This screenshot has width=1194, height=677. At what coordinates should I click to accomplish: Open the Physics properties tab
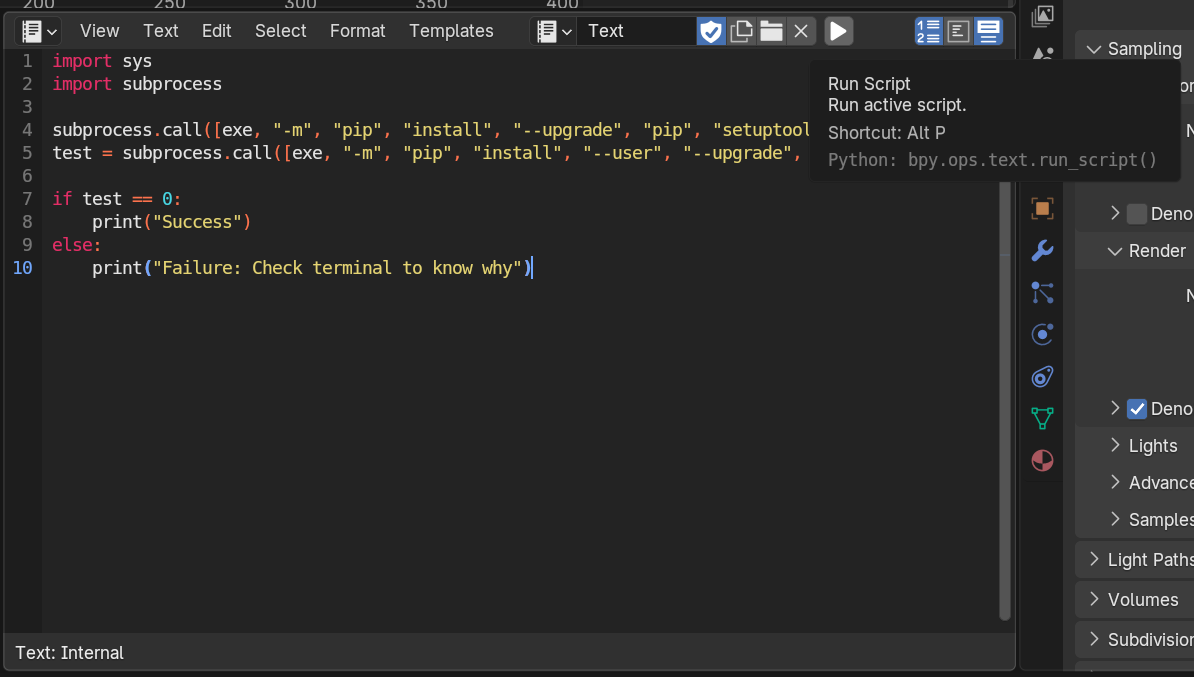[x=1042, y=334]
